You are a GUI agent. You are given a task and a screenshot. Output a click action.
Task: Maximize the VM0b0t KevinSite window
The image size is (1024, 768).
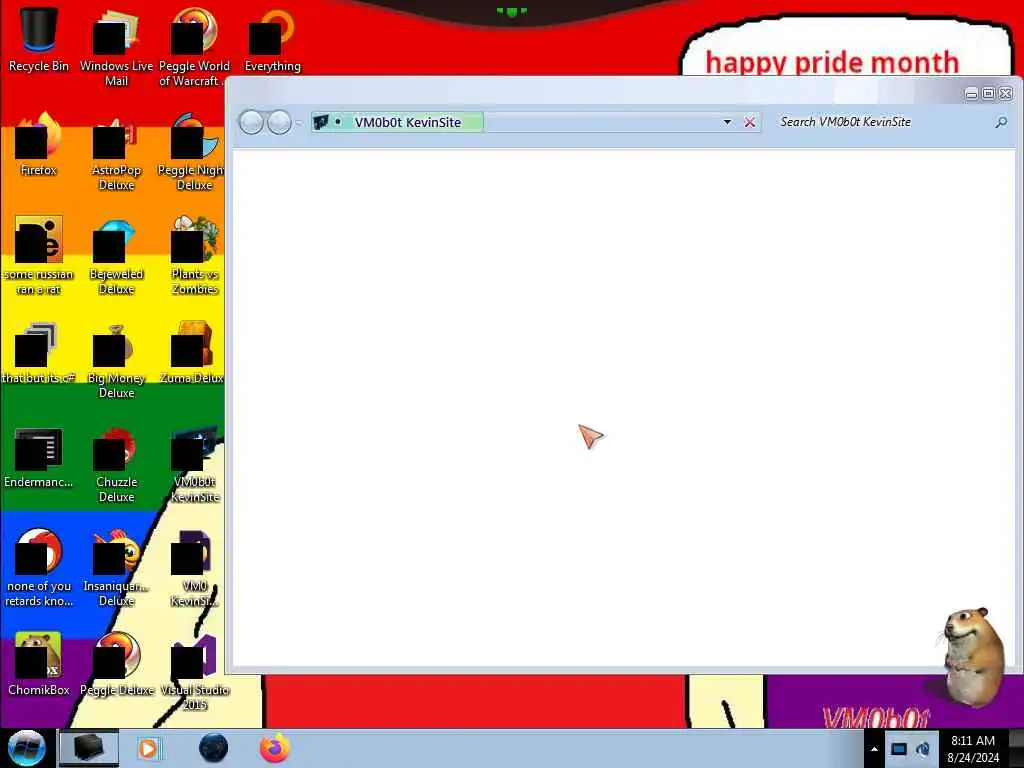pyautogui.click(x=989, y=94)
